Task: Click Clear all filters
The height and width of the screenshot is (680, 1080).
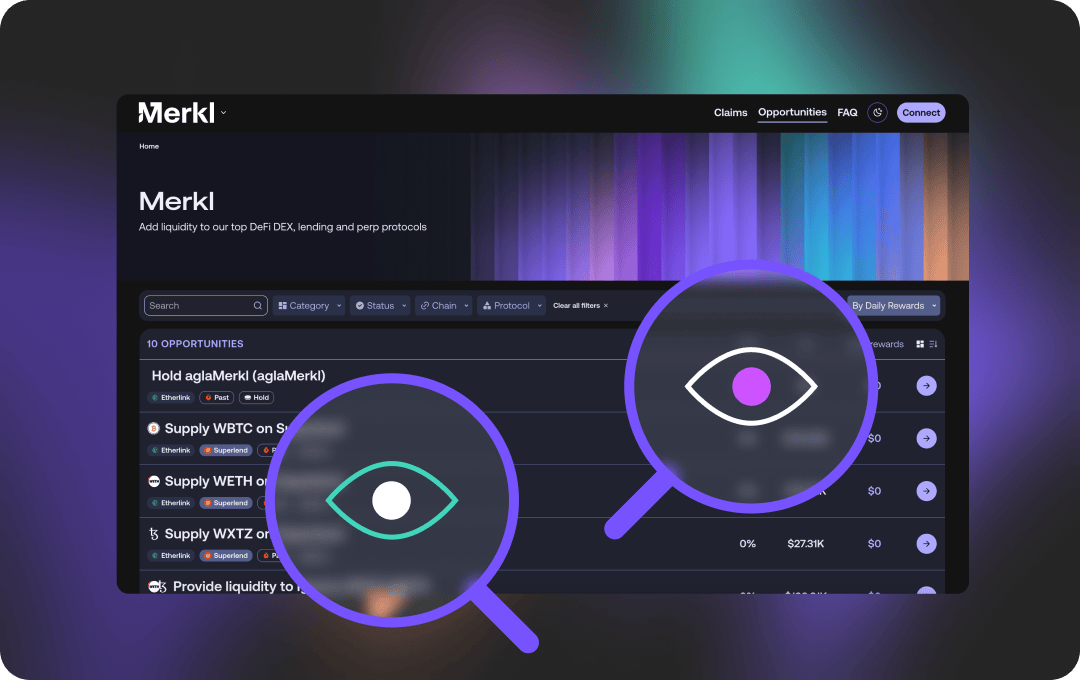Action: click(581, 306)
